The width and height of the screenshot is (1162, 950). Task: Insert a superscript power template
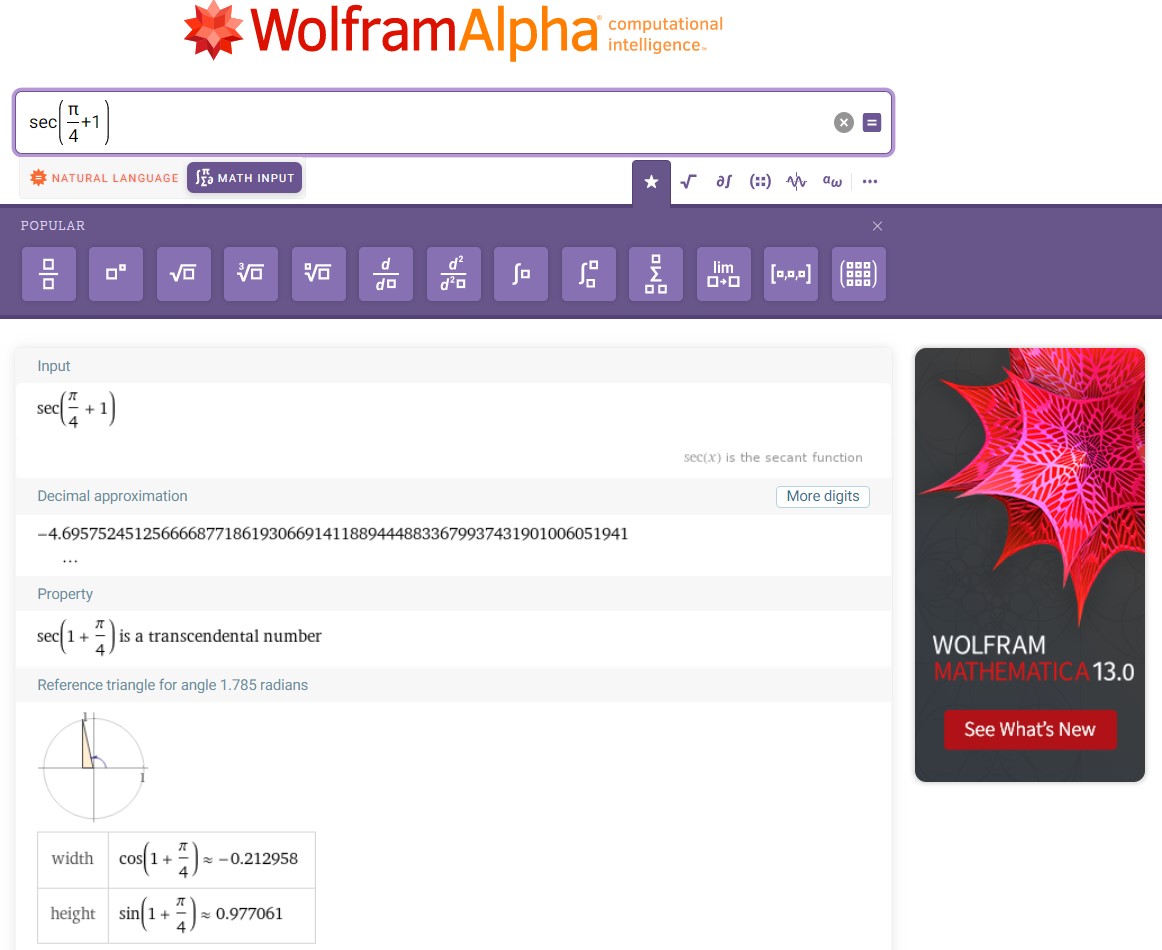(x=116, y=274)
